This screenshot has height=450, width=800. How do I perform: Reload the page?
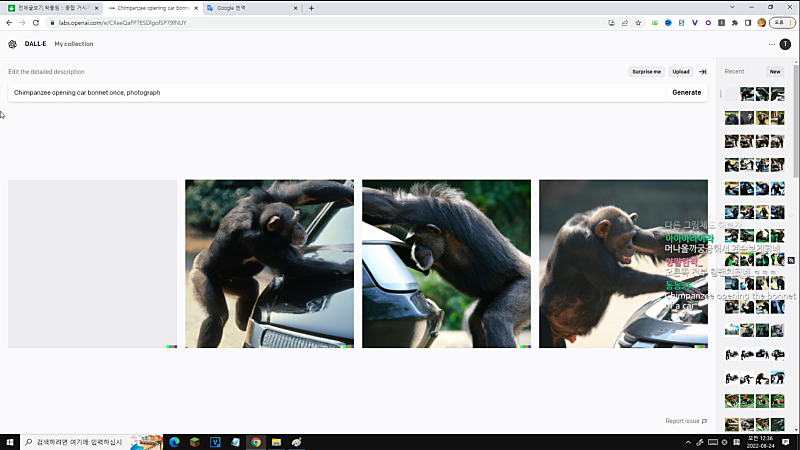click(x=36, y=23)
